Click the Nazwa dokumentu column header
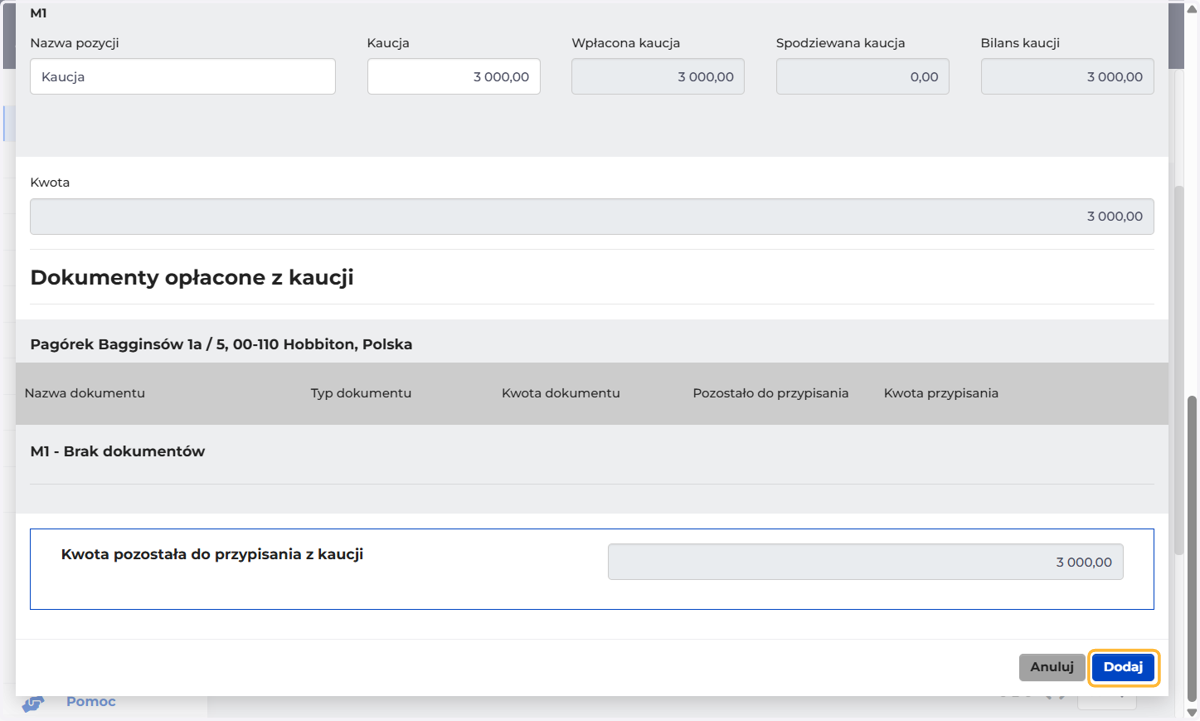 coord(85,393)
